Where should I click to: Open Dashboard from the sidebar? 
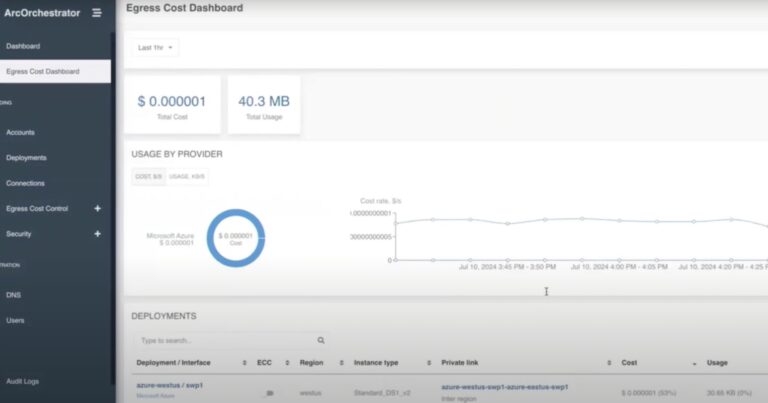(x=23, y=46)
